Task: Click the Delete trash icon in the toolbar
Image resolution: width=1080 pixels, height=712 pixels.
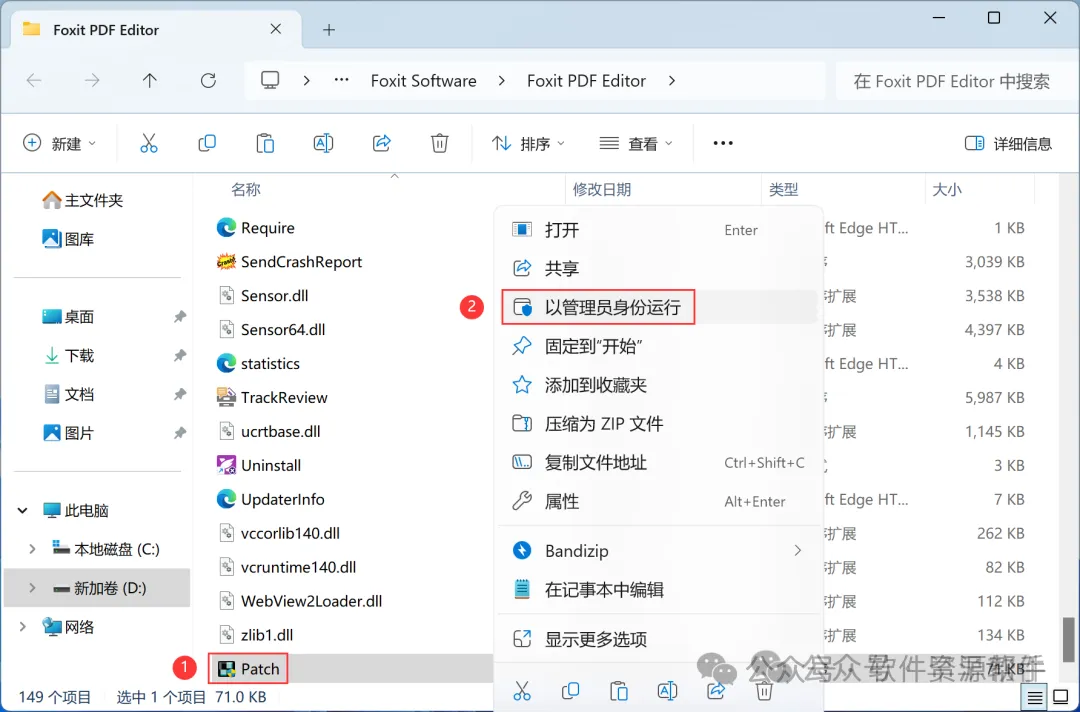Action: [439, 143]
